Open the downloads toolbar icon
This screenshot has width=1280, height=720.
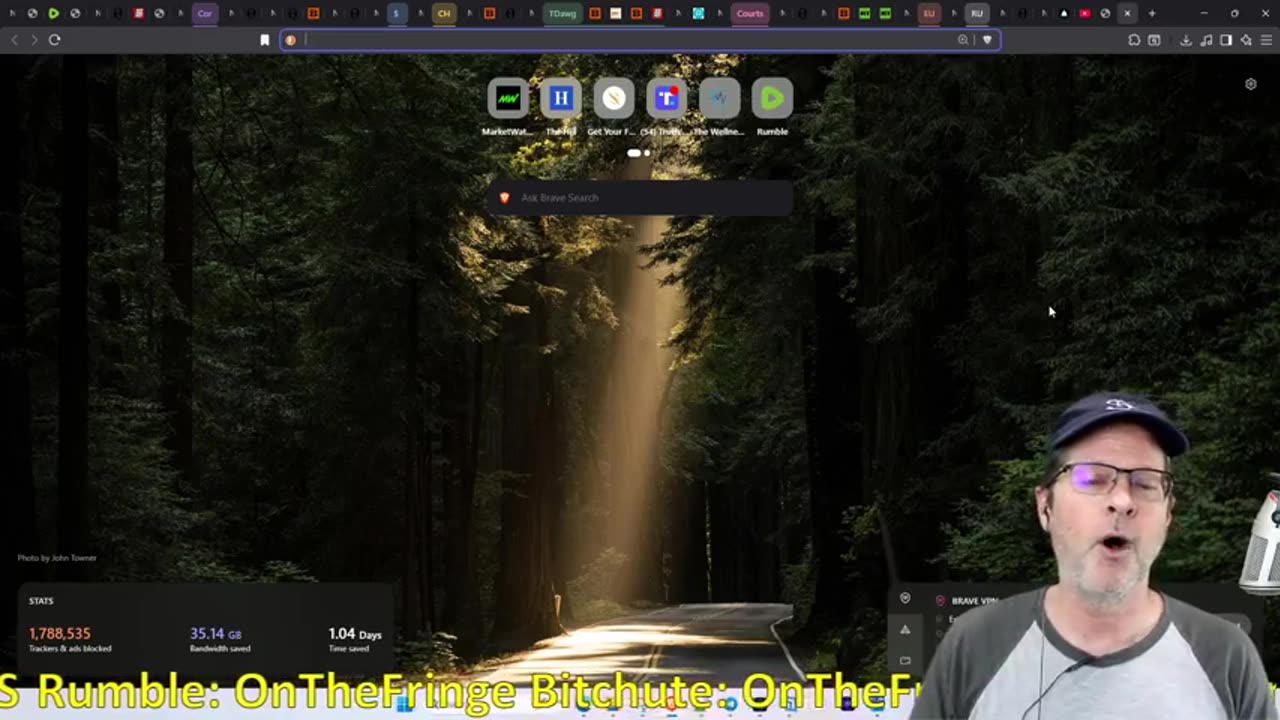pyautogui.click(x=1186, y=40)
